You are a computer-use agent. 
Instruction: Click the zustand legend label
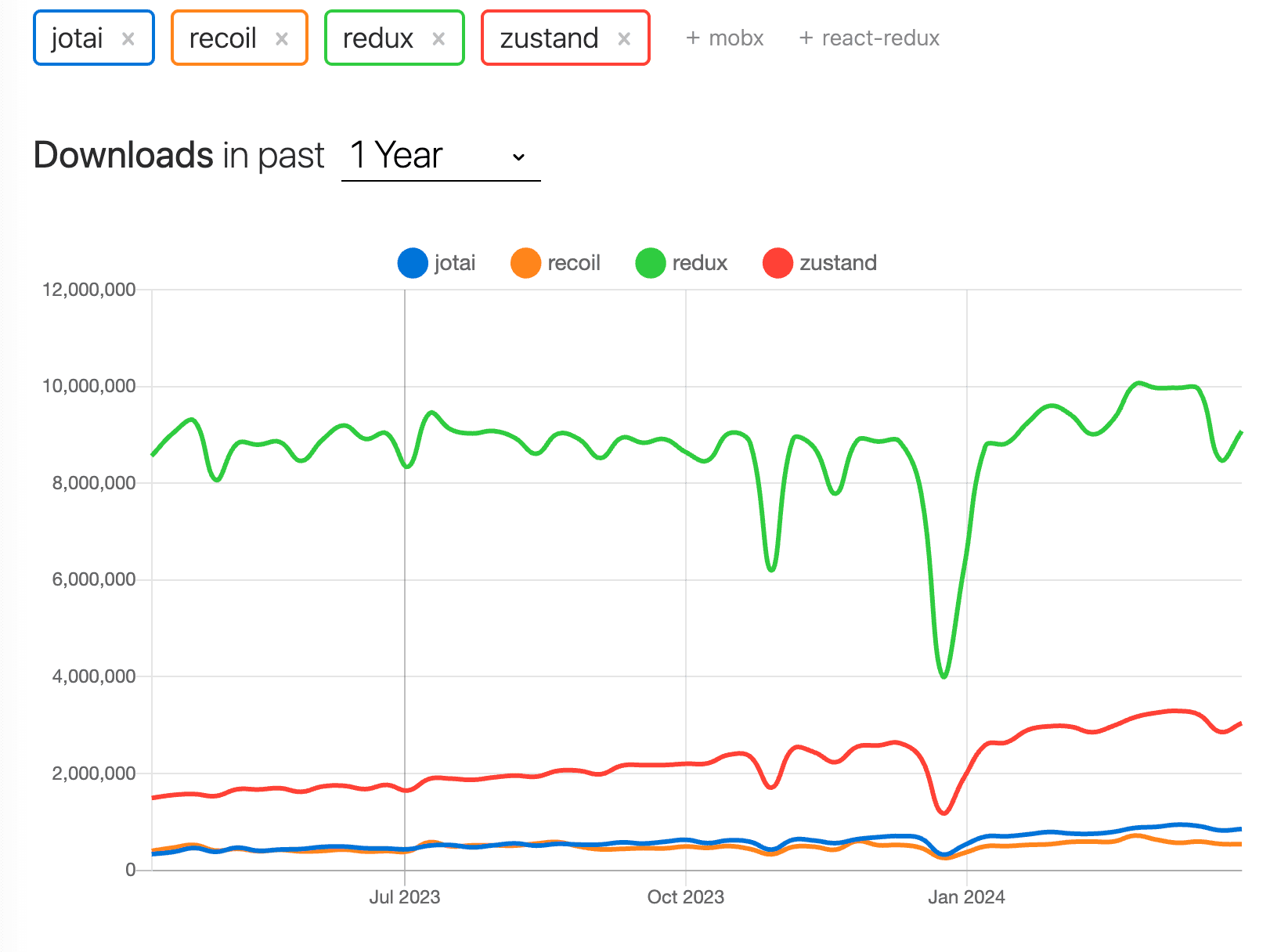pyautogui.click(x=838, y=263)
